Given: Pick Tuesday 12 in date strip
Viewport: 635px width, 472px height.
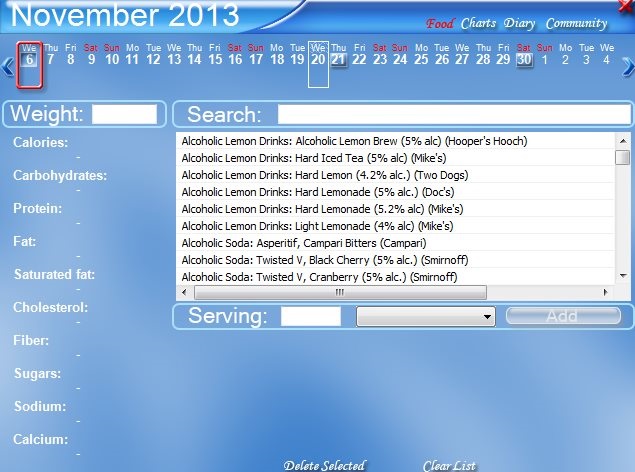Looking at the screenshot, I should (153, 55).
